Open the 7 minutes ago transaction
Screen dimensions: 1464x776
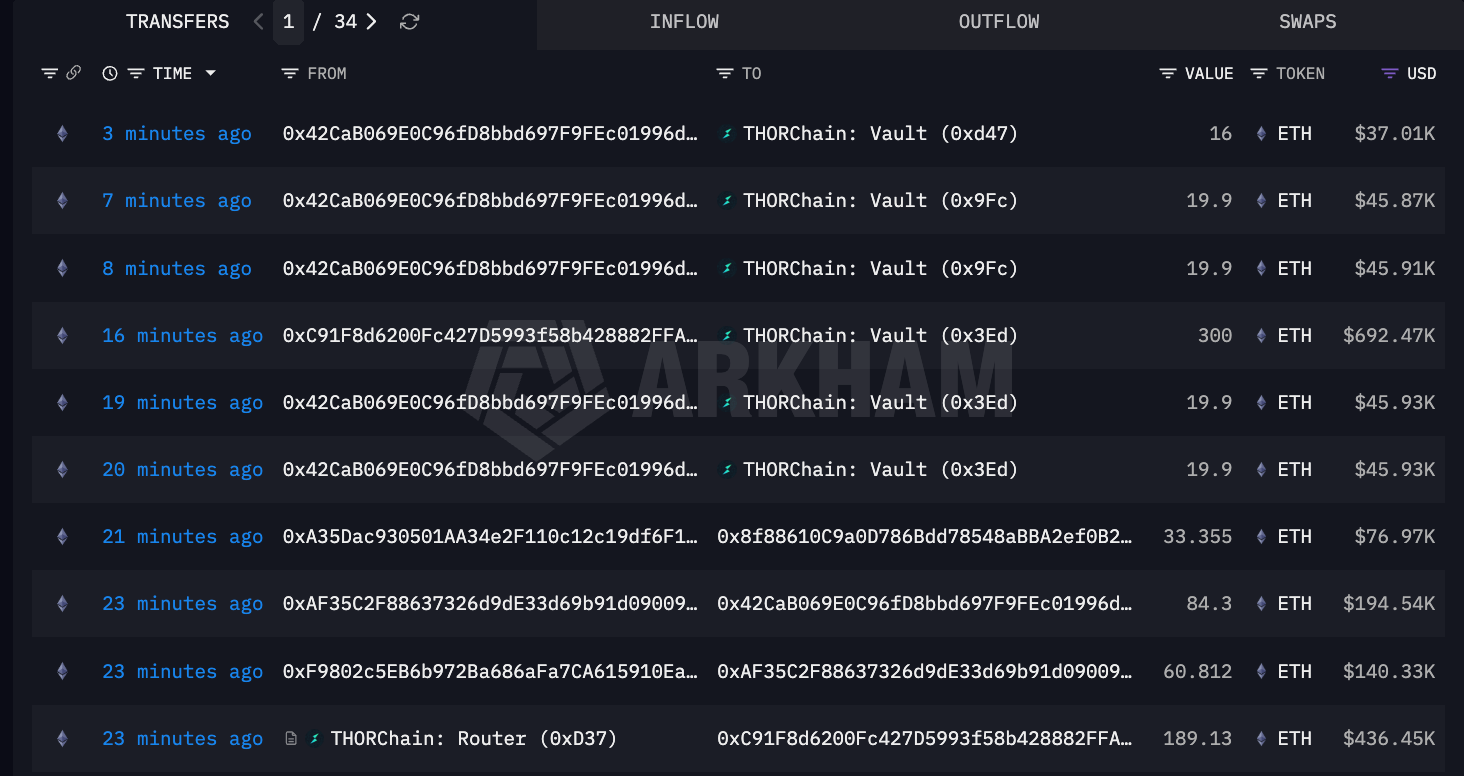(177, 201)
